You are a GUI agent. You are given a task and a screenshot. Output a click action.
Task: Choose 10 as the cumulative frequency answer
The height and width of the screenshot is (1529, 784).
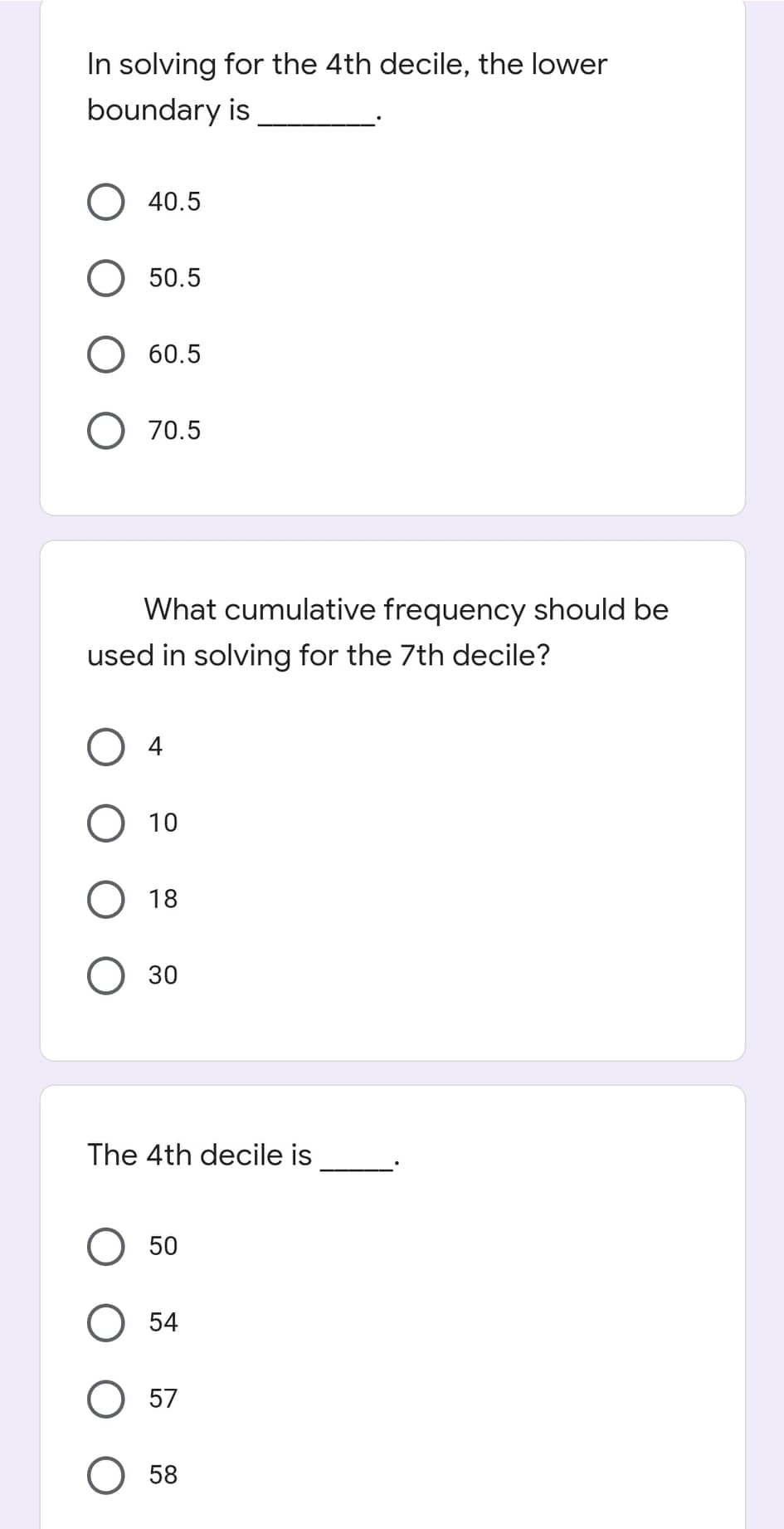coord(105,823)
